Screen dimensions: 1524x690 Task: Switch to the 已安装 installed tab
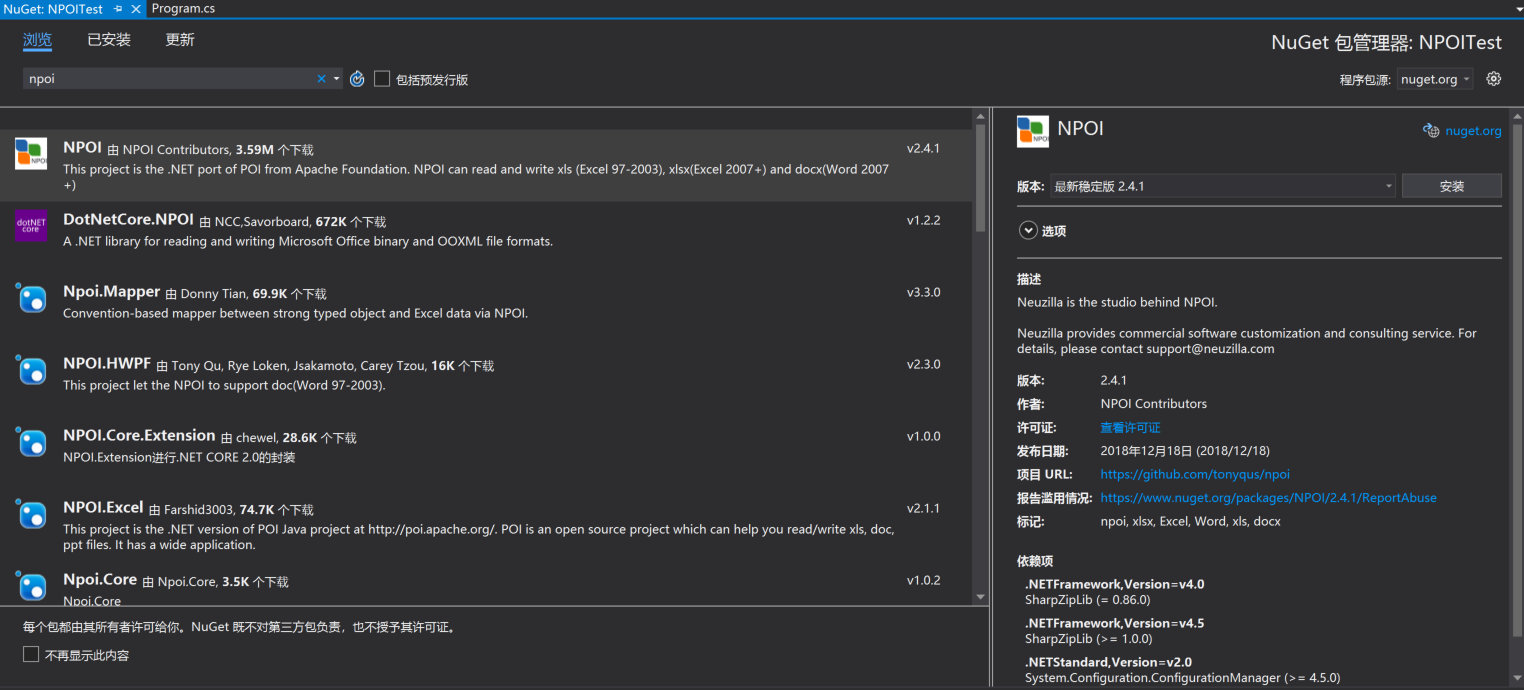click(x=109, y=40)
